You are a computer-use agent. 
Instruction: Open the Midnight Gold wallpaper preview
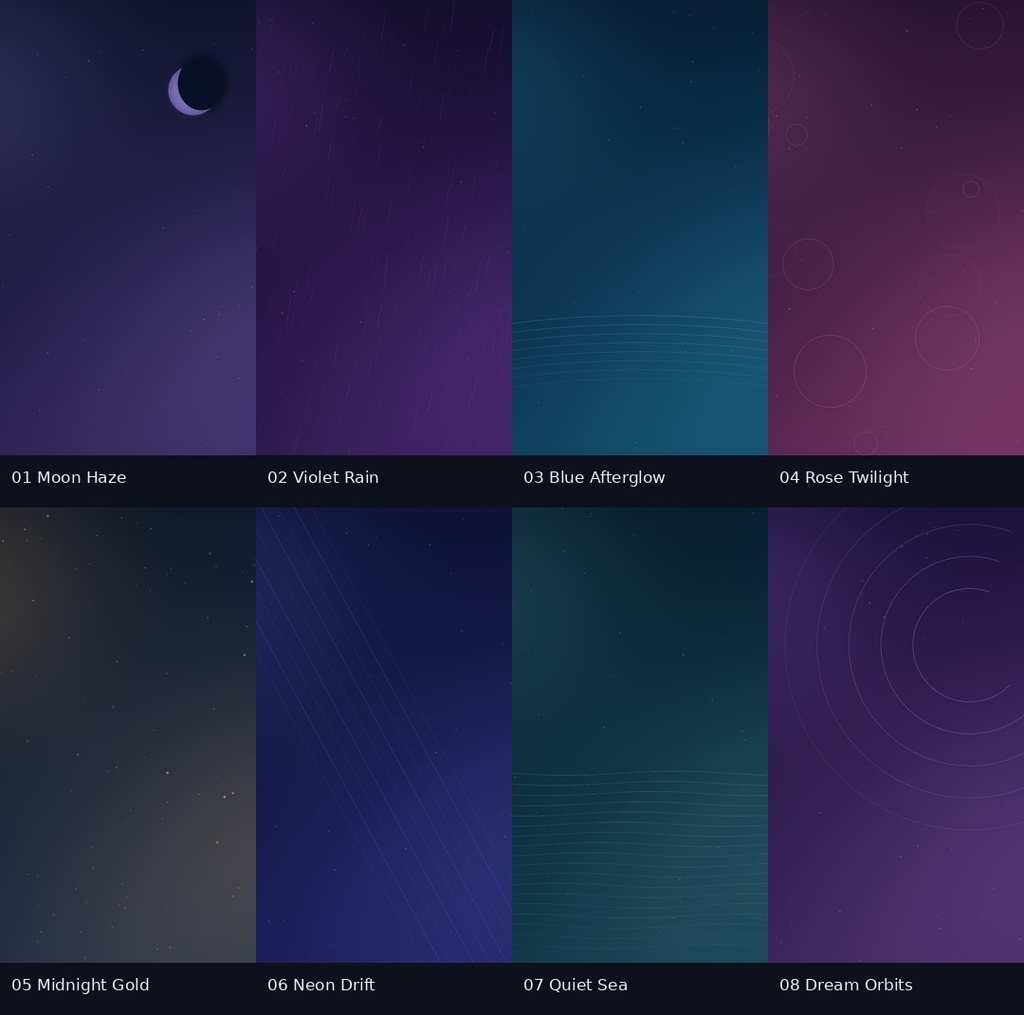coord(128,735)
